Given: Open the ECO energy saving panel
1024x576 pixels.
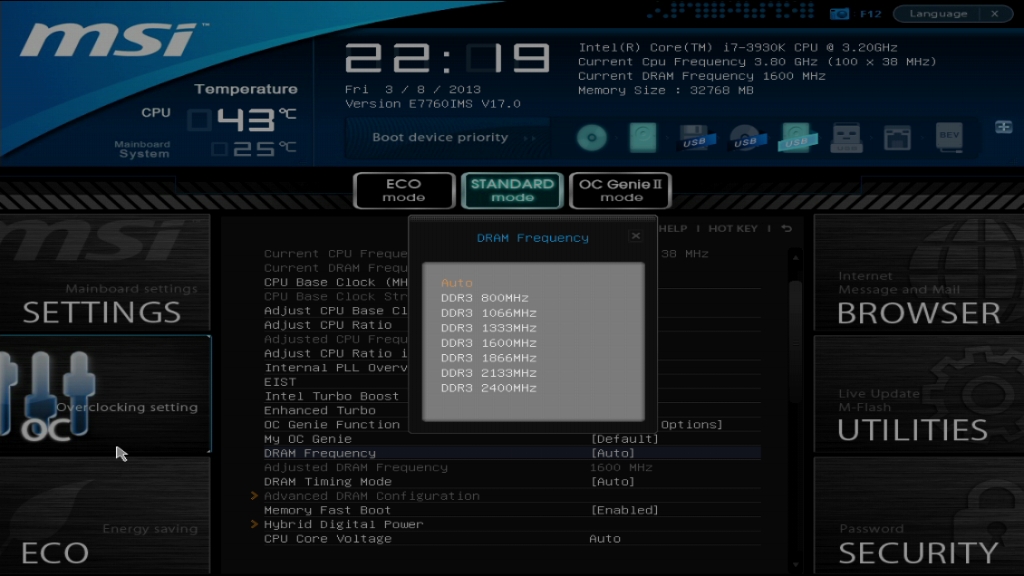Looking at the screenshot, I should click(x=104, y=516).
